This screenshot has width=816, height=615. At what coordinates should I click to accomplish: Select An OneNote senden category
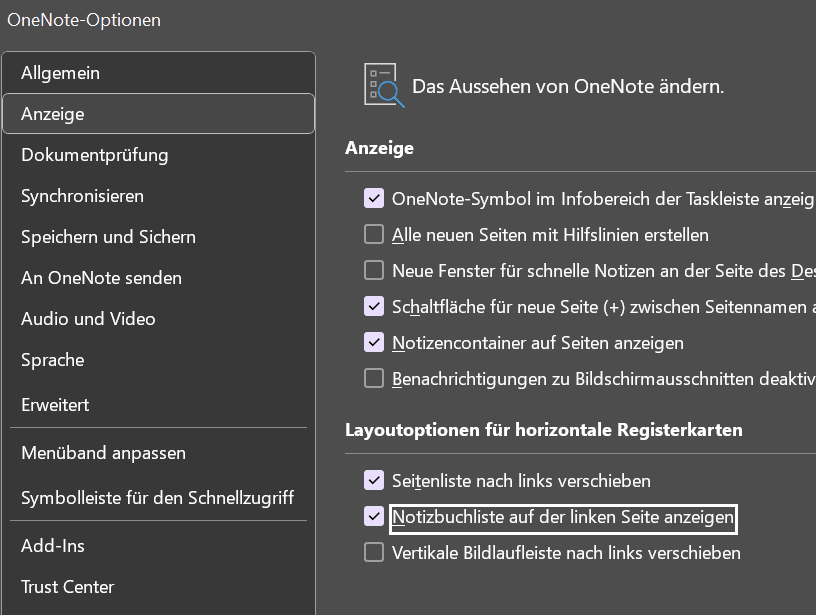(159, 278)
